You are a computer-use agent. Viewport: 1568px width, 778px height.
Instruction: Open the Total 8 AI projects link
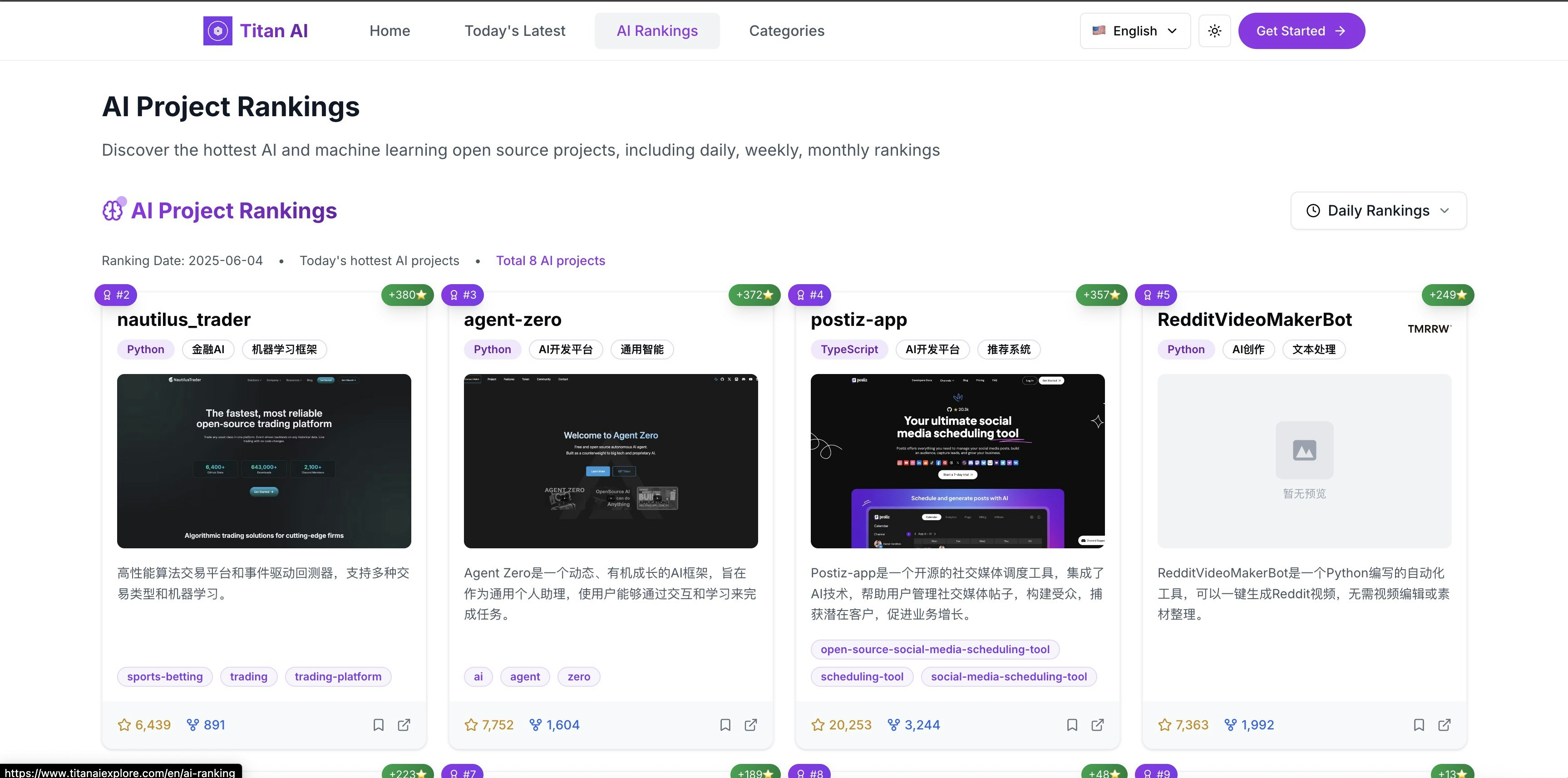[x=550, y=261]
